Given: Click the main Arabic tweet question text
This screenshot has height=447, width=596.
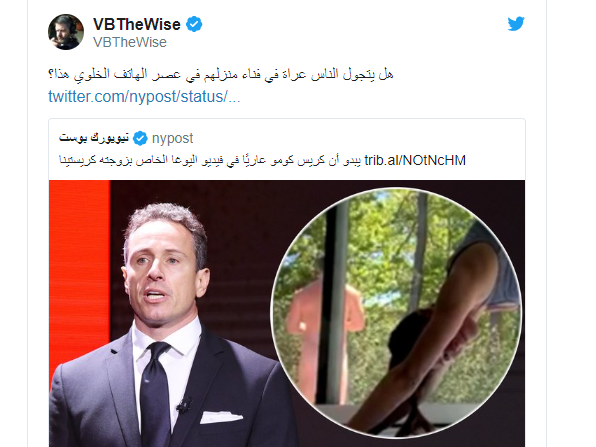Looking at the screenshot, I should point(220,74).
